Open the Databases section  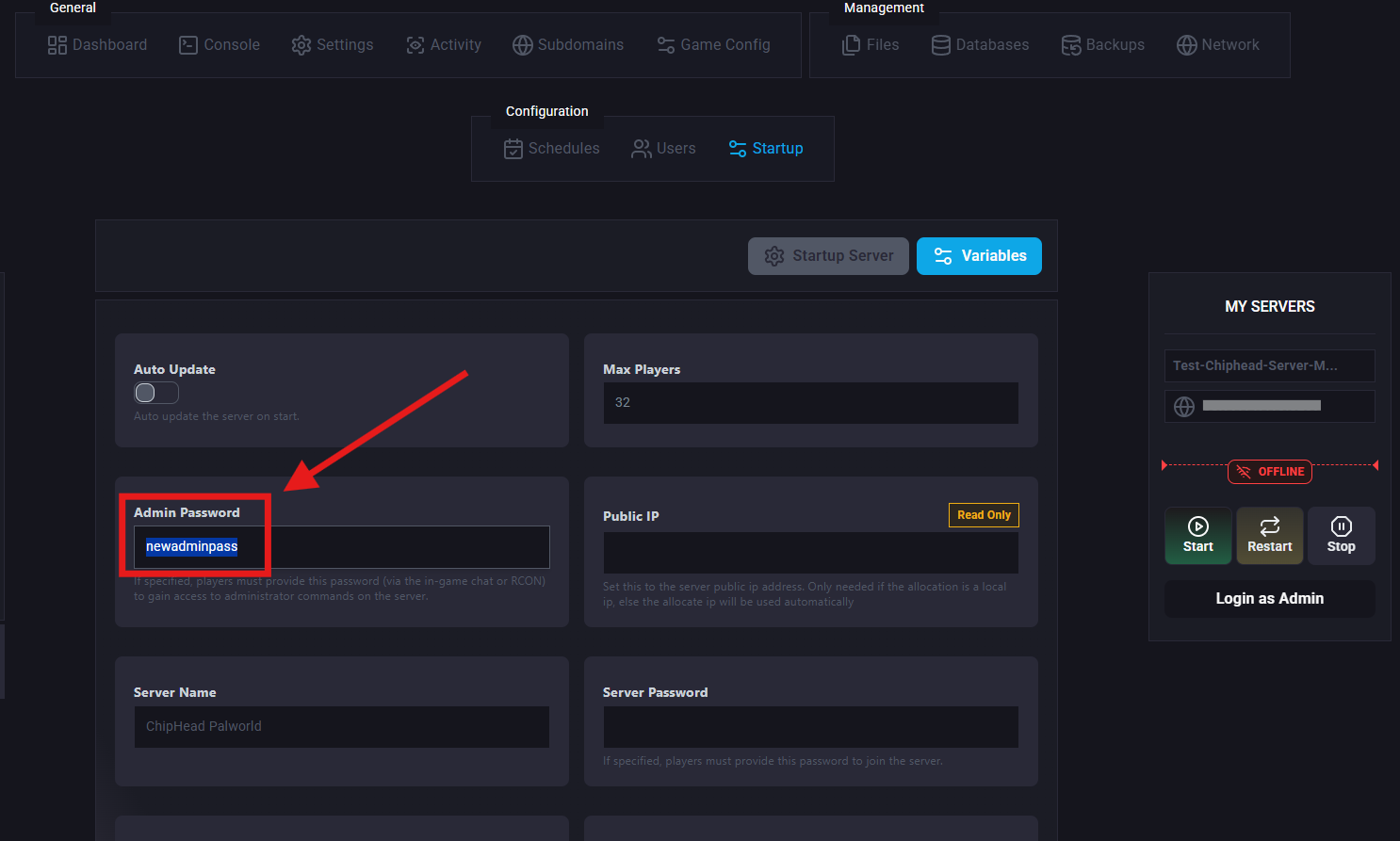click(980, 44)
